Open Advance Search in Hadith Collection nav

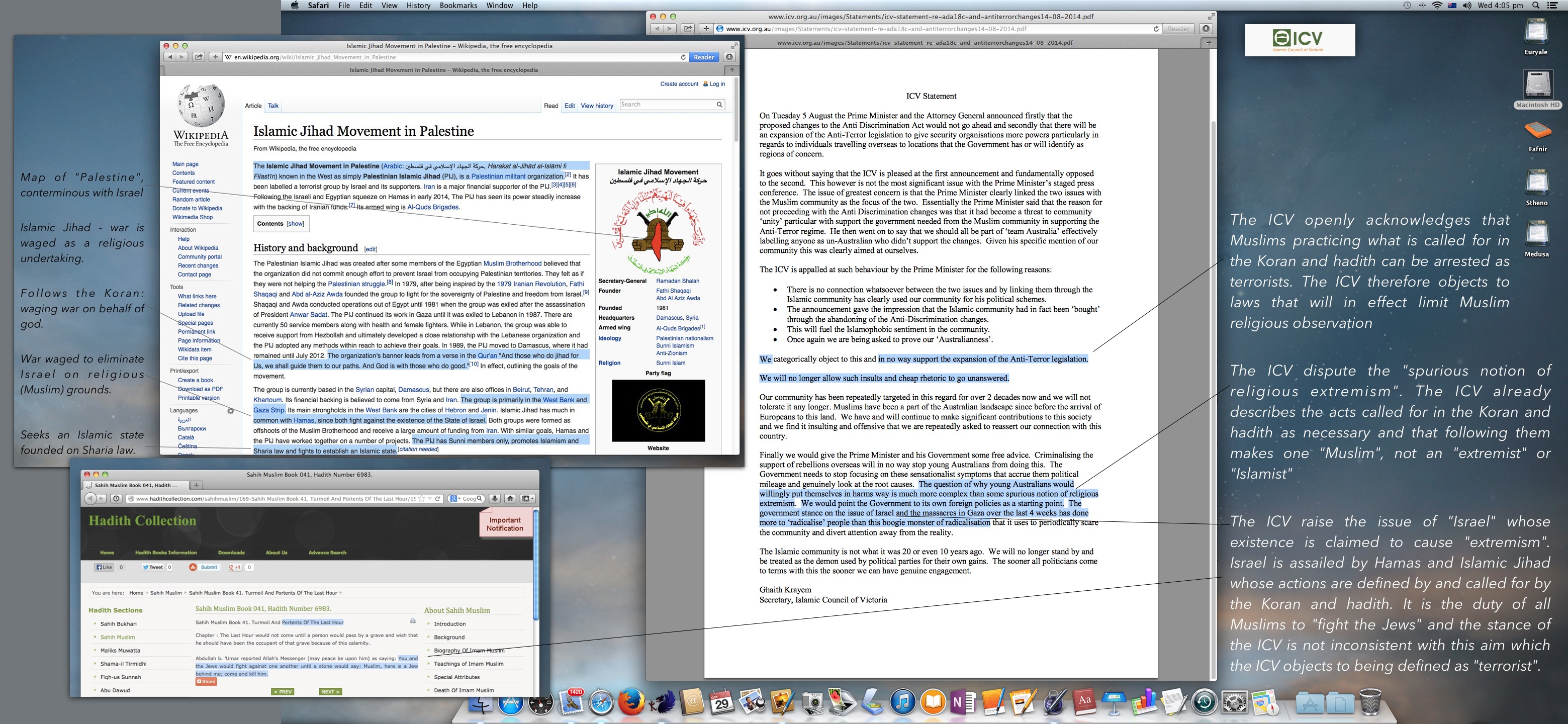[327, 552]
